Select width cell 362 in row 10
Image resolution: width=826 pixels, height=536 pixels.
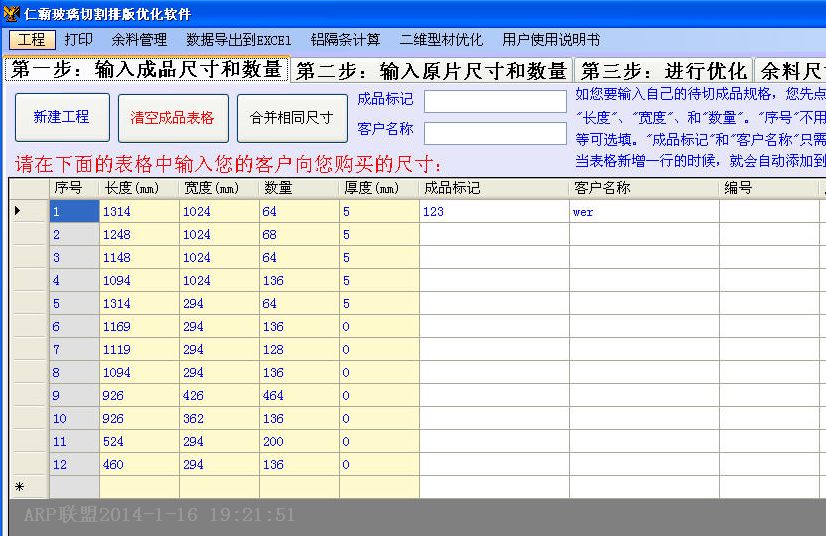[x=219, y=418]
